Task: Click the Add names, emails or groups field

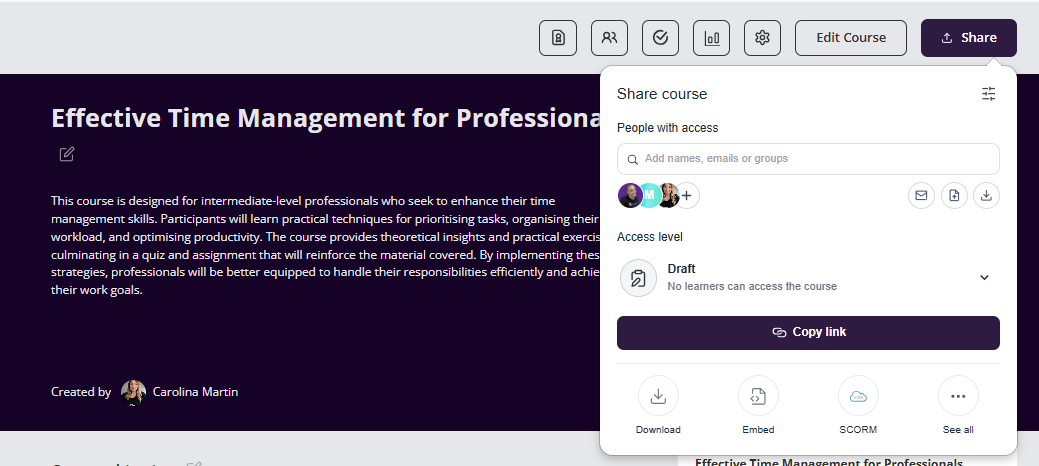Action: point(808,159)
